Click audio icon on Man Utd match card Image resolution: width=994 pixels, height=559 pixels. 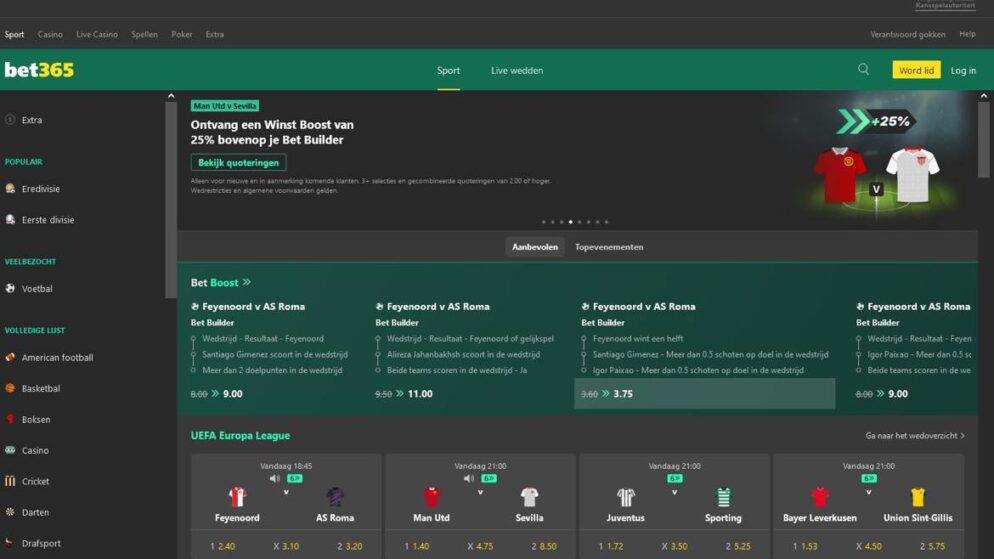468,479
